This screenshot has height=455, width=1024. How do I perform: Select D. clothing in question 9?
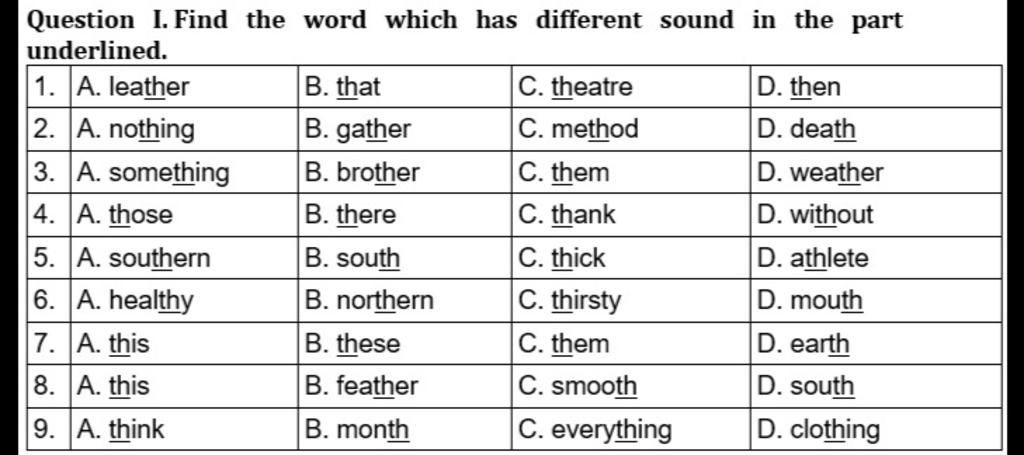[818, 431]
